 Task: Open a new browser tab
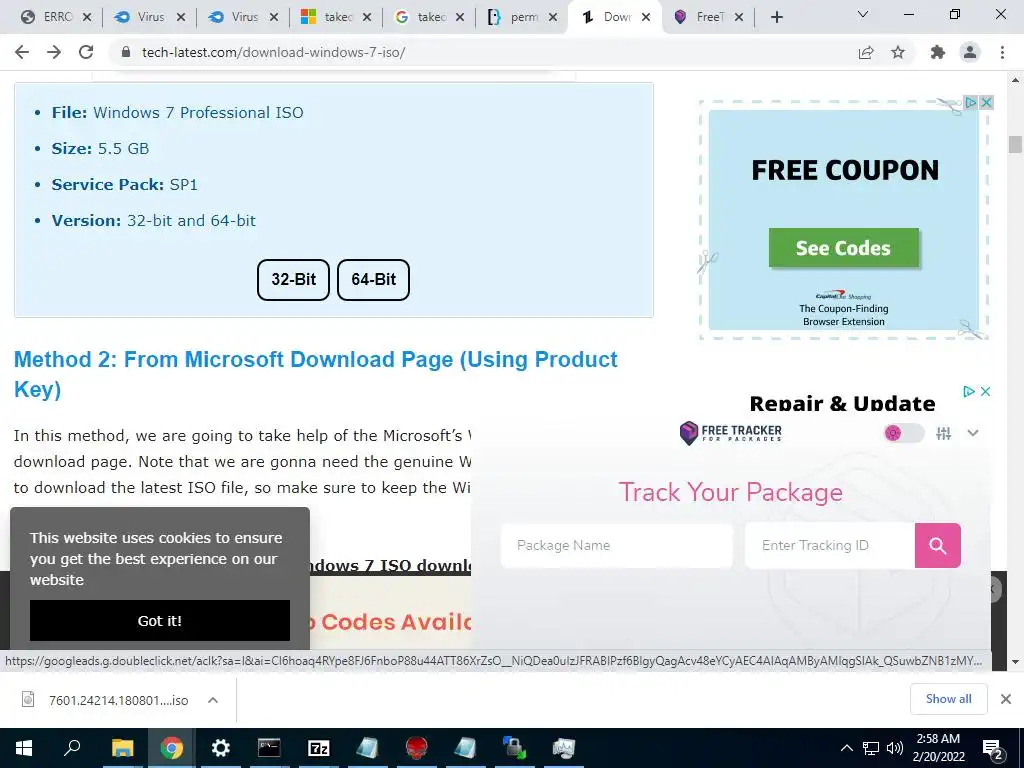[x=776, y=17]
